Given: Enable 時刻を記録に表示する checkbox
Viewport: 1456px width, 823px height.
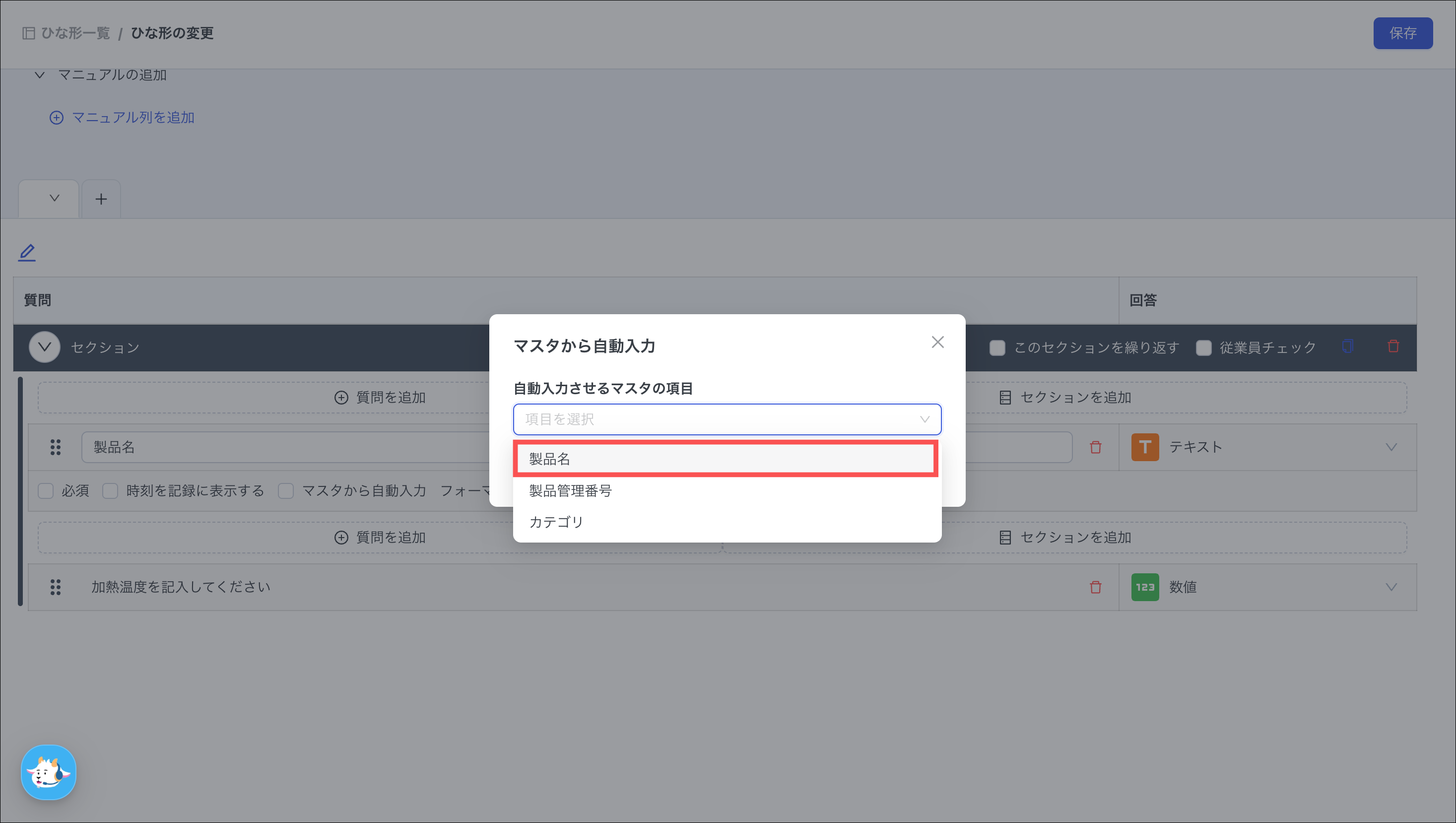Looking at the screenshot, I should tap(110, 490).
